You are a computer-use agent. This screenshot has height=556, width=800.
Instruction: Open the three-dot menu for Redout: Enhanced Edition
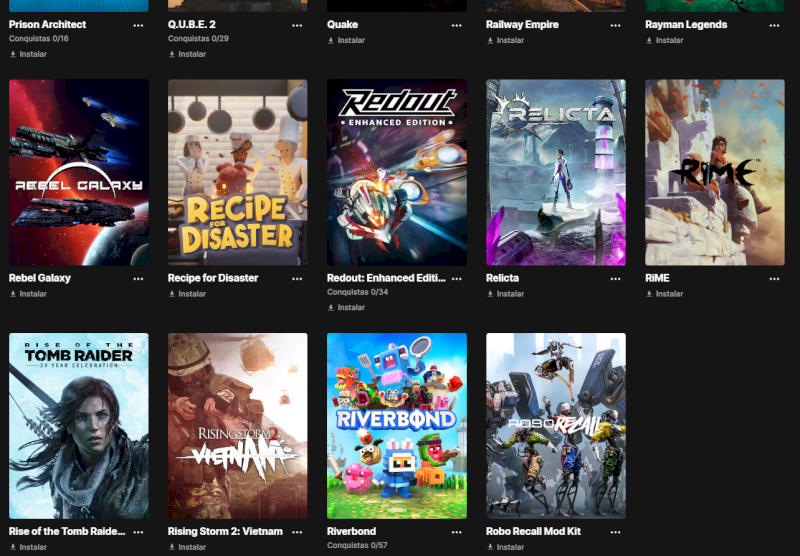coord(456,279)
